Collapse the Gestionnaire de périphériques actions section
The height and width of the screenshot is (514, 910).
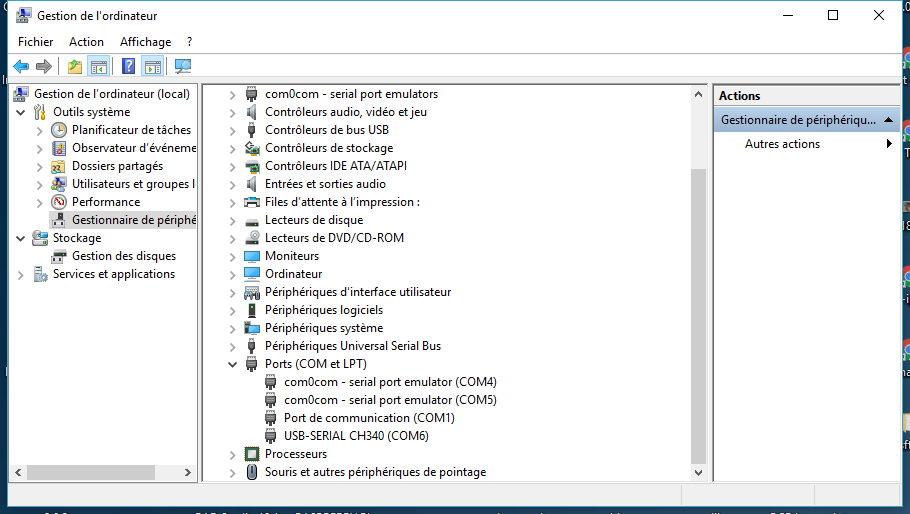pyautogui.click(x=888, y=120)
